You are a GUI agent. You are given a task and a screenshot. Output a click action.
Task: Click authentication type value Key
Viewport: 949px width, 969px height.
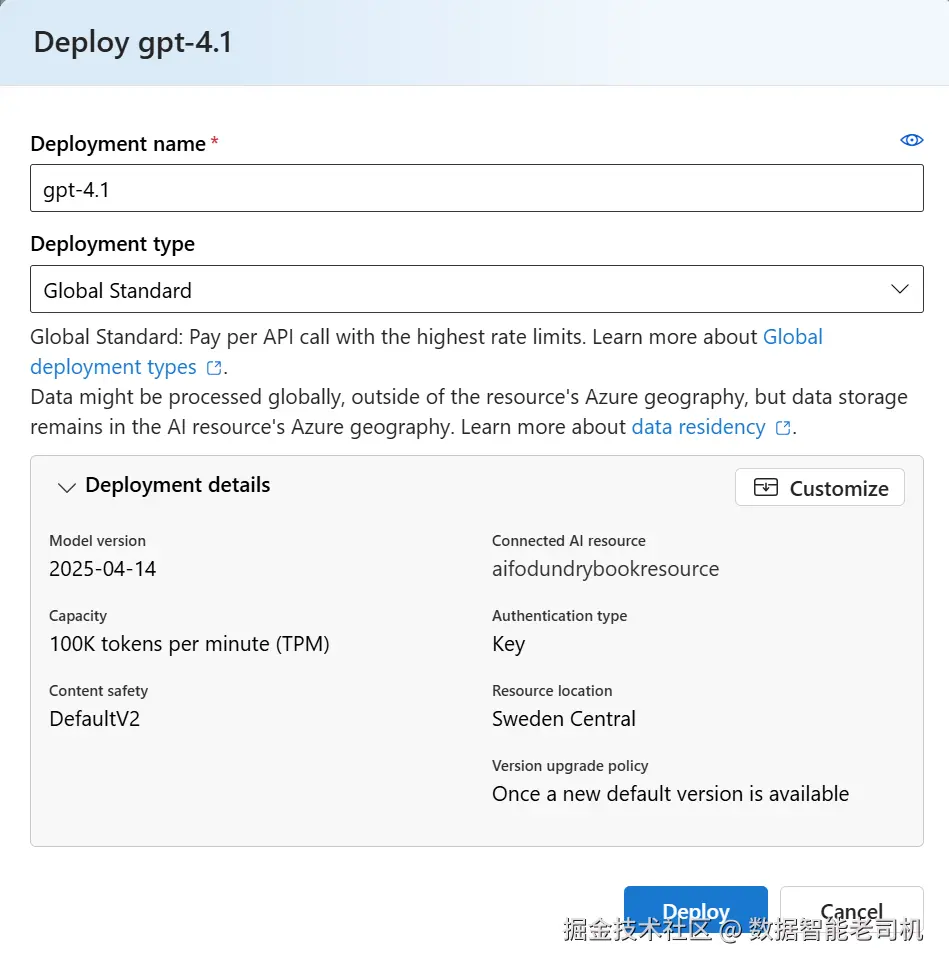[x=508, y=644]
